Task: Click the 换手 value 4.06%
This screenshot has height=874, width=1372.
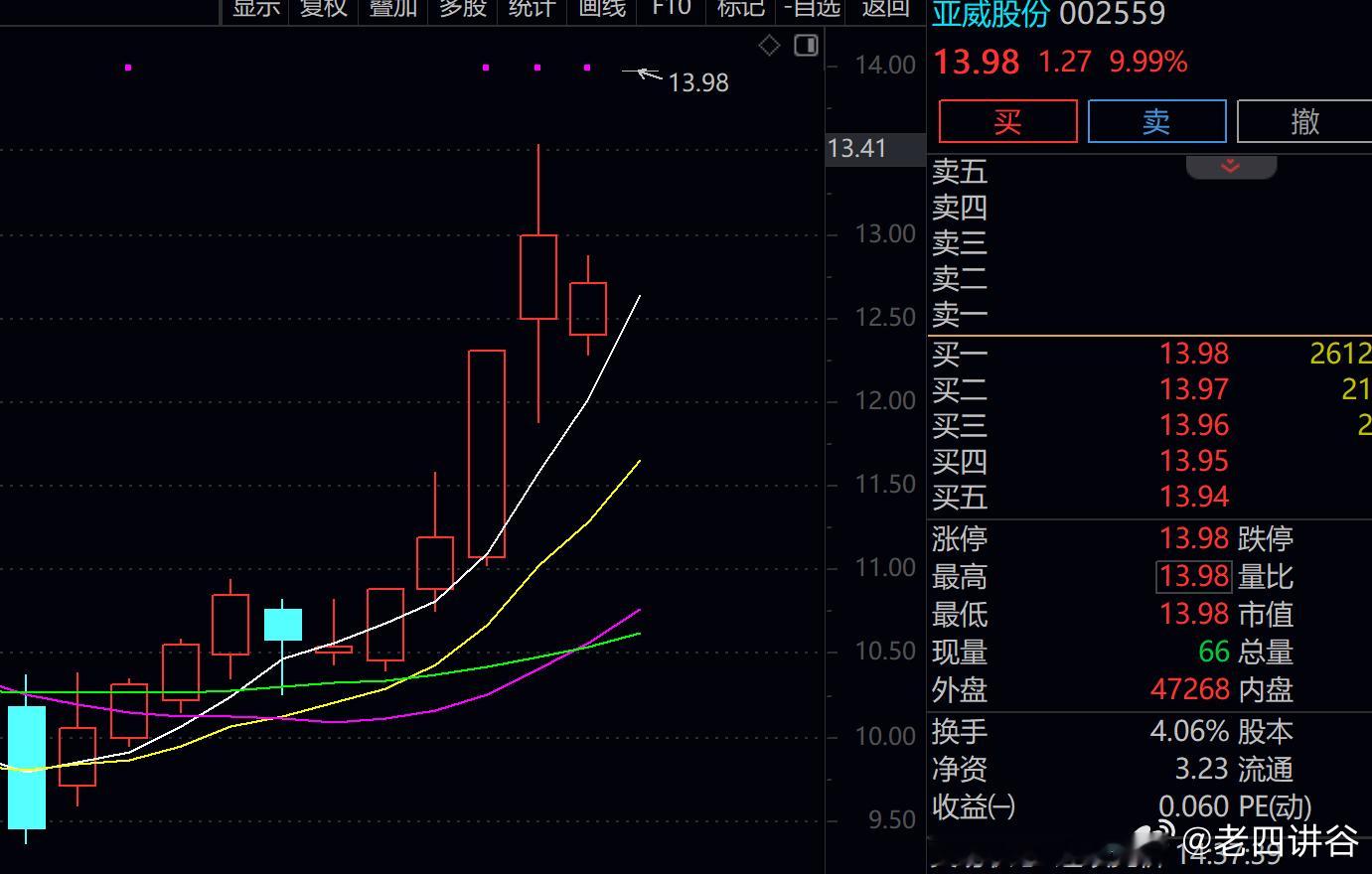Action: click(x=1189, y=732)
